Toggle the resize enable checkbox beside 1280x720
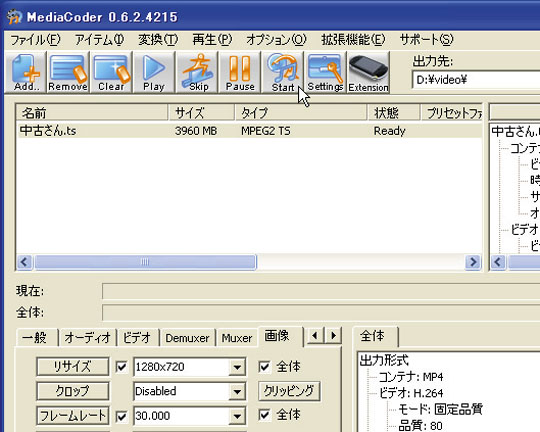This screenshot has height=432, width=540. point(121,367)
